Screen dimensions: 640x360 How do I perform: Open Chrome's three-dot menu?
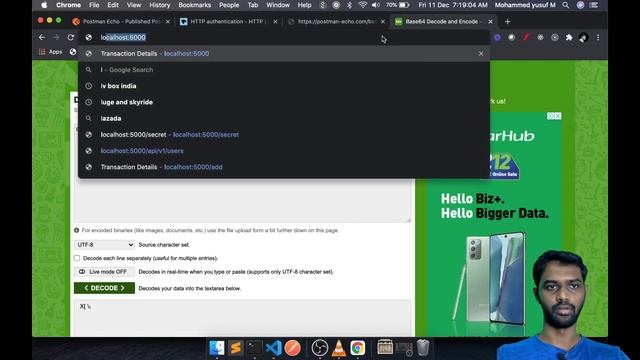point(598,38)
